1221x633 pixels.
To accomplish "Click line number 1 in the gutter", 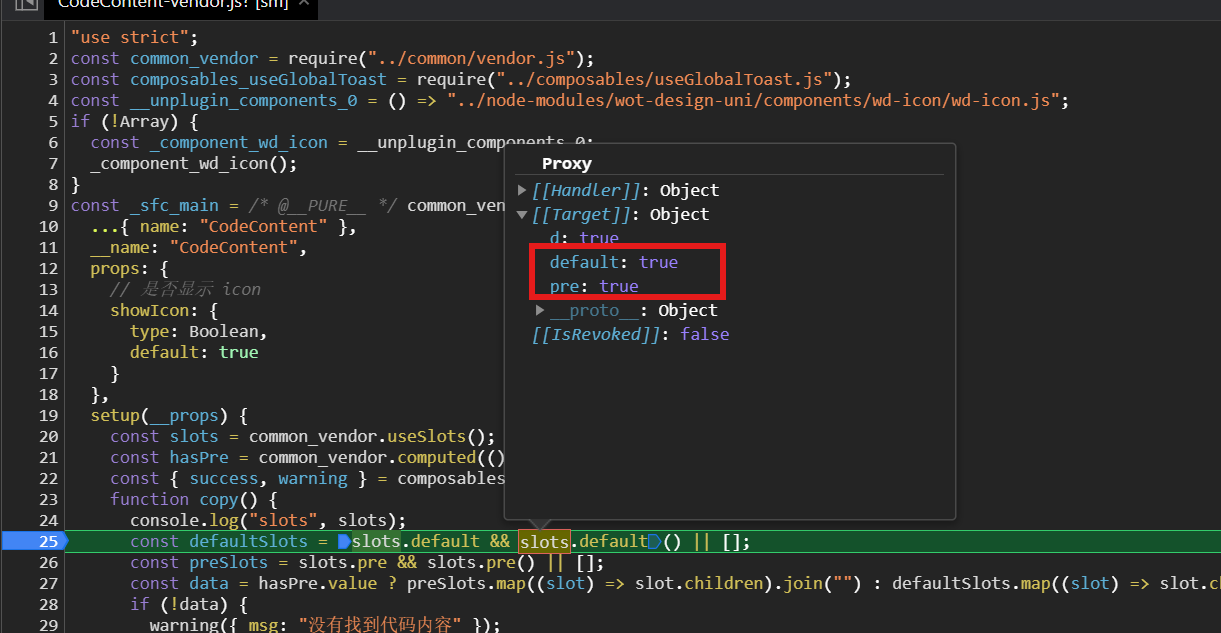I will pyautogui.click(x=53, y=38).
